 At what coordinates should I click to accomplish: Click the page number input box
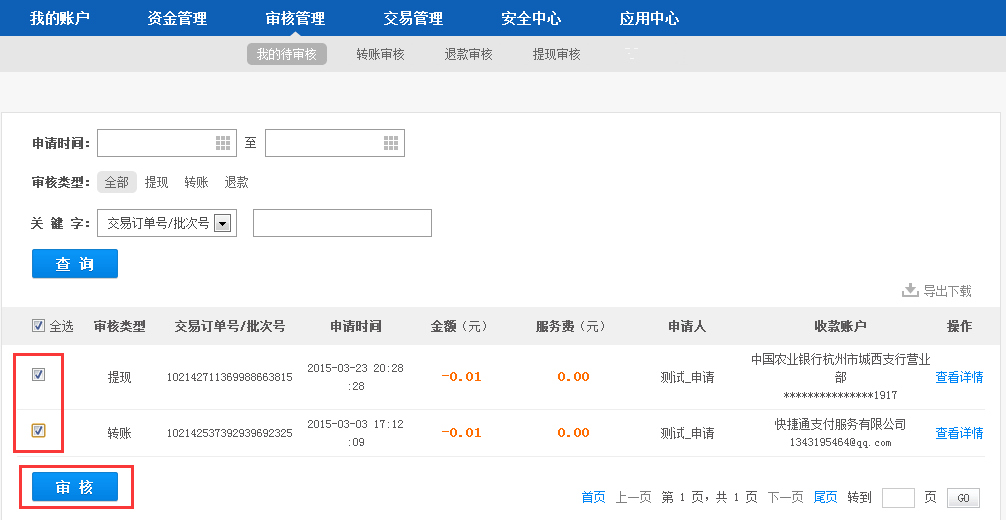click(x=898, y=498)
